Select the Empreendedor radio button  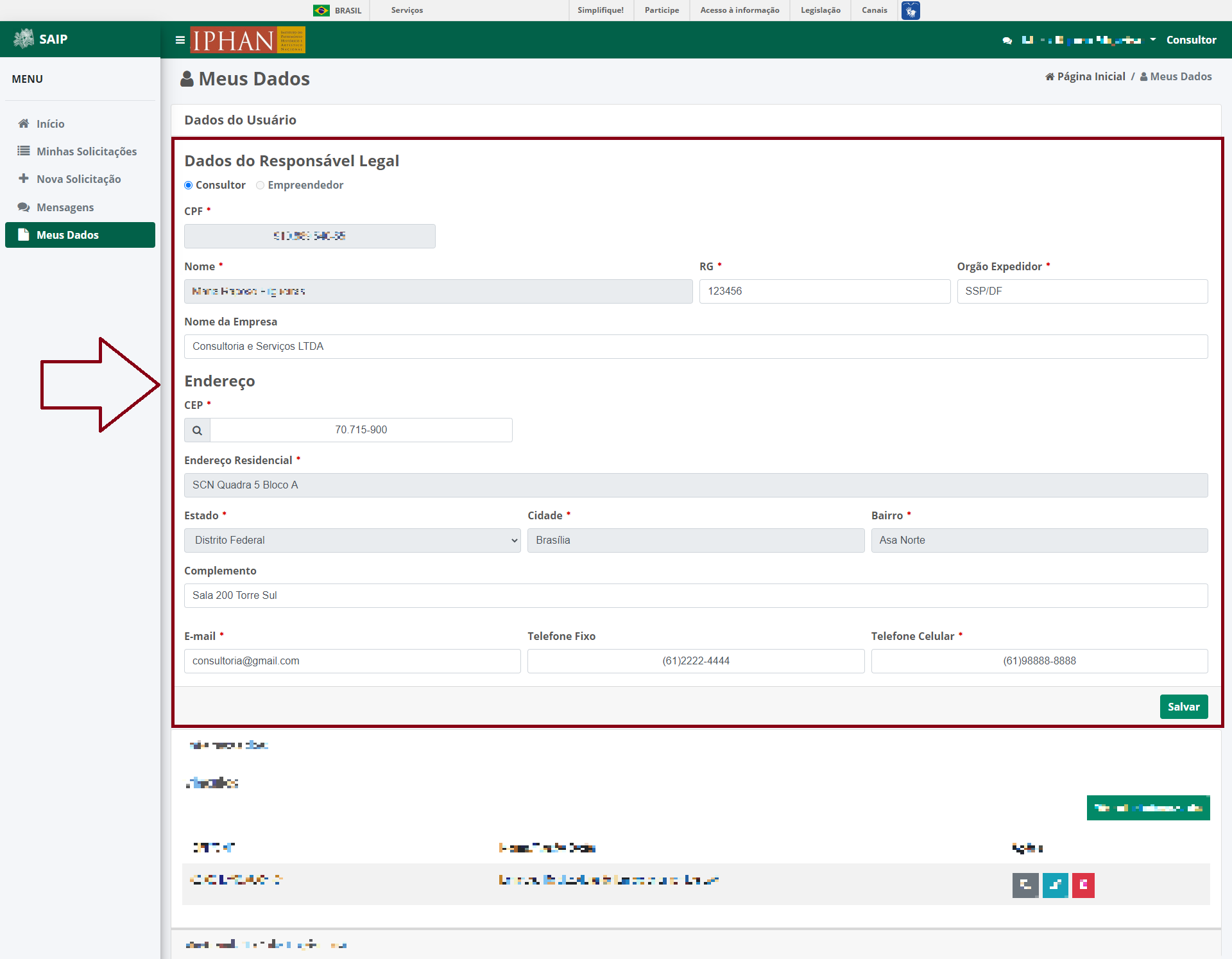(260, 185)
